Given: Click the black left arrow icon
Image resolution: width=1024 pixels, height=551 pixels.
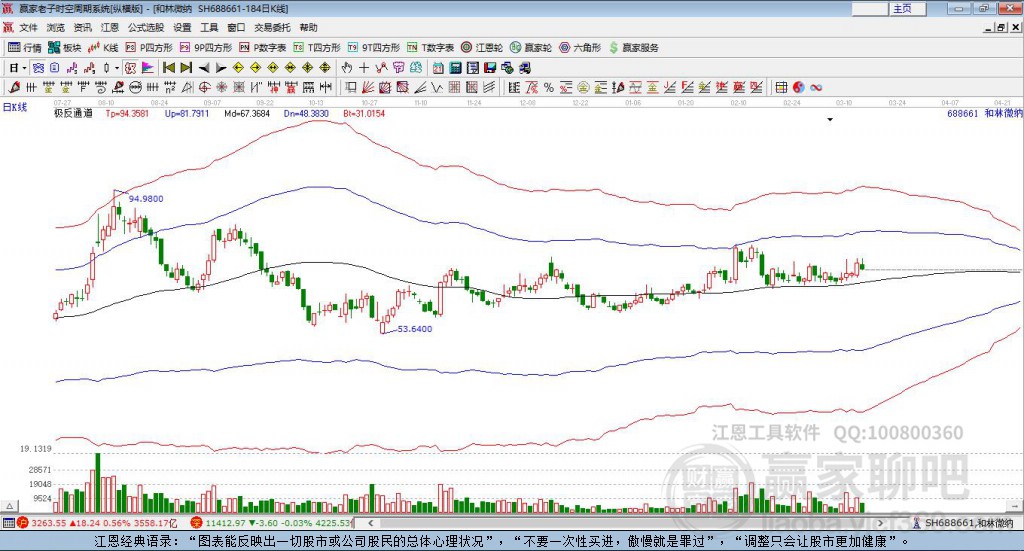Looking at the screenshot, I should pyautogui.click(x=204, y=68).
